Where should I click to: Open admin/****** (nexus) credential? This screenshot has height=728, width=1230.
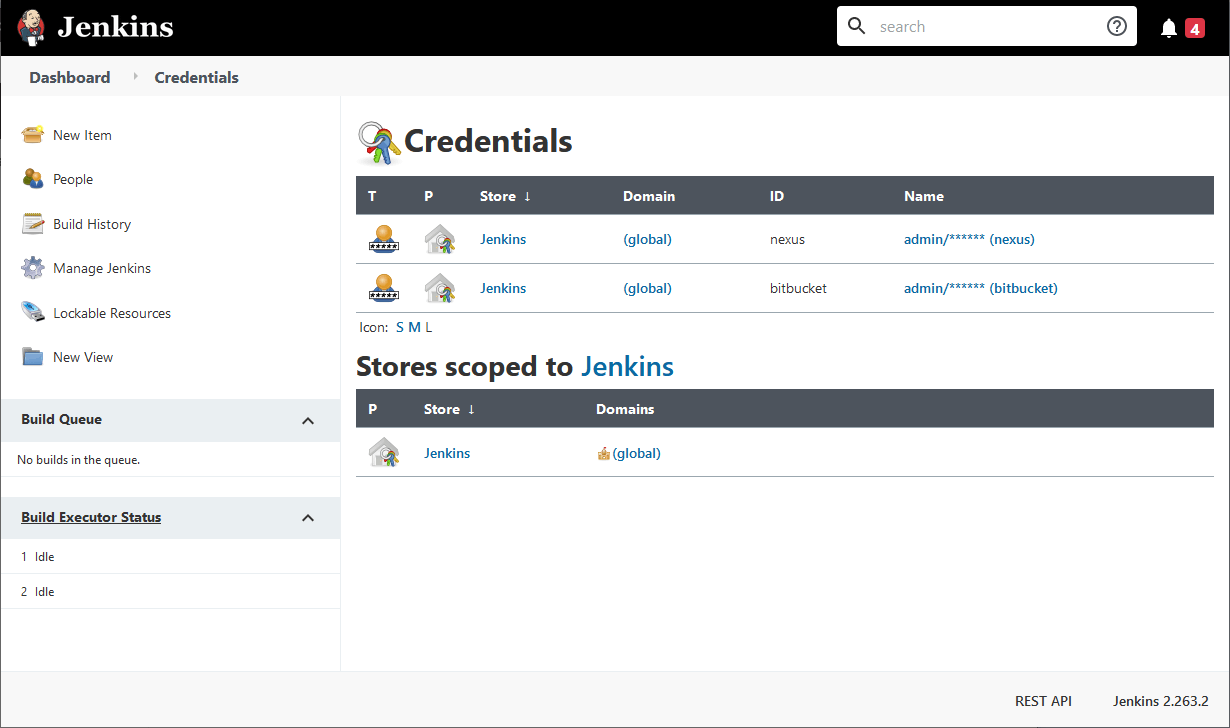tap(969, 239)
